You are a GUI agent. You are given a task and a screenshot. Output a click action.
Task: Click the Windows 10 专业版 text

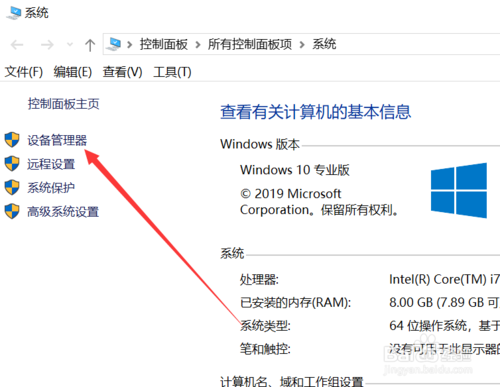point(295,170)
